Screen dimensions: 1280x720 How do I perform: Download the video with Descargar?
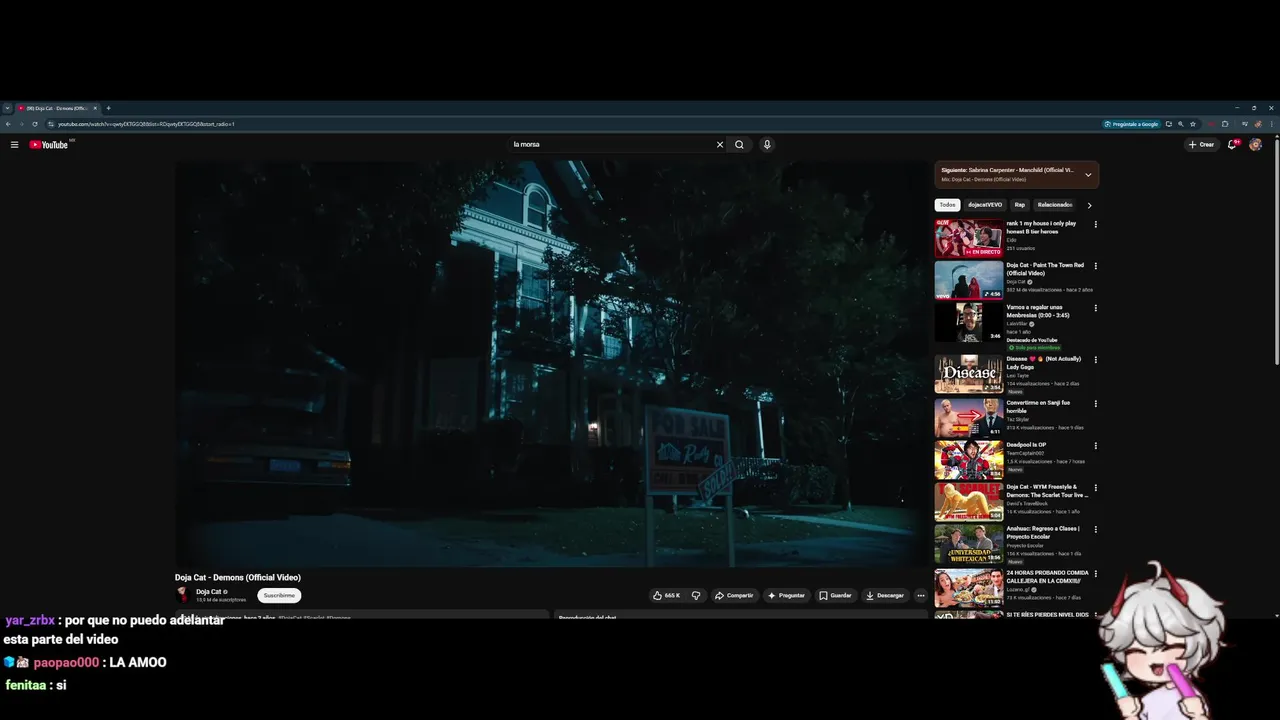885,595
